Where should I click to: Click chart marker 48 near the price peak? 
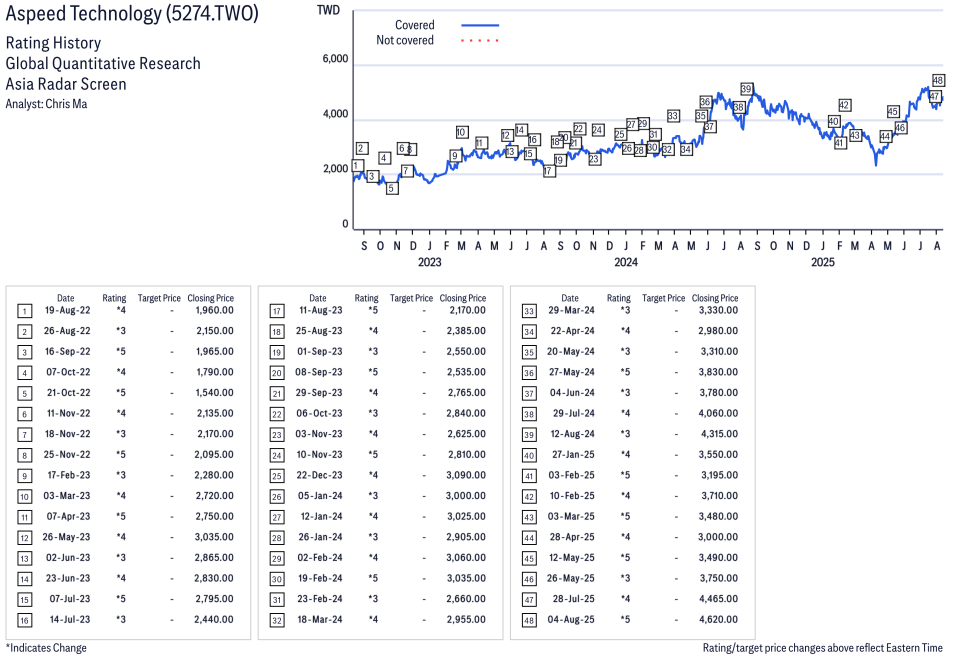(x=938, y=80)
